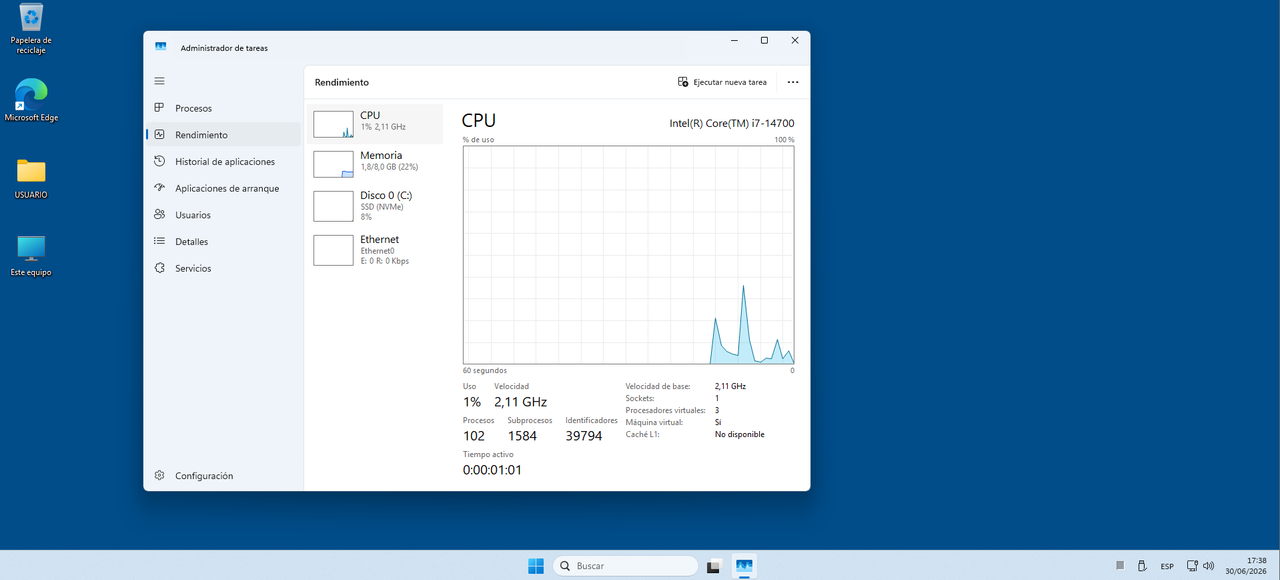Click Ejecutar nueva tarea button
The width and height of the screenshot is (1280, 580).
click(x=722, y=82)
